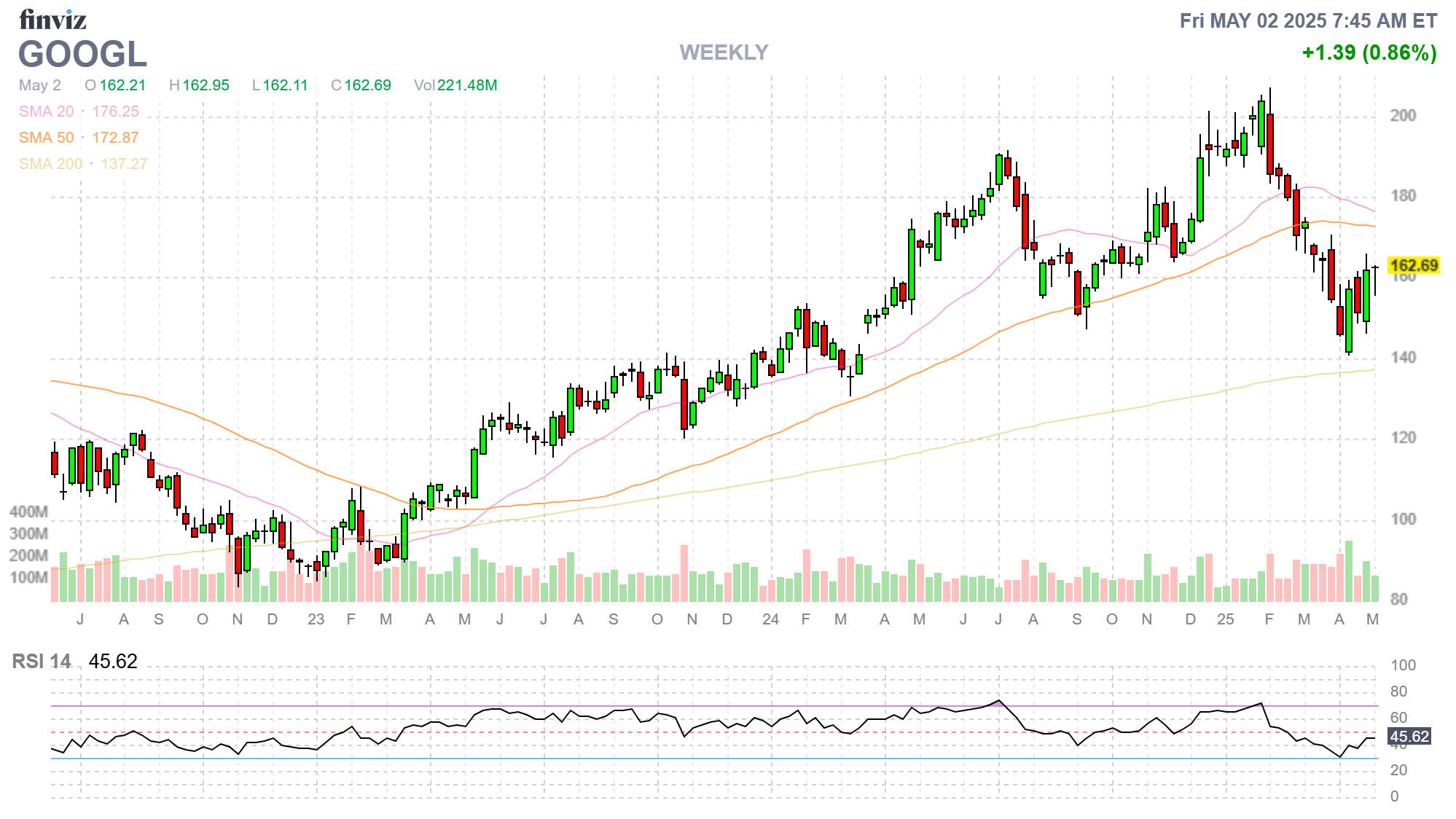Image resolution: width=1456 pixels, height=819 pixels.
Task: Click the 200 price level label
Action: [x=1403, y=115]
